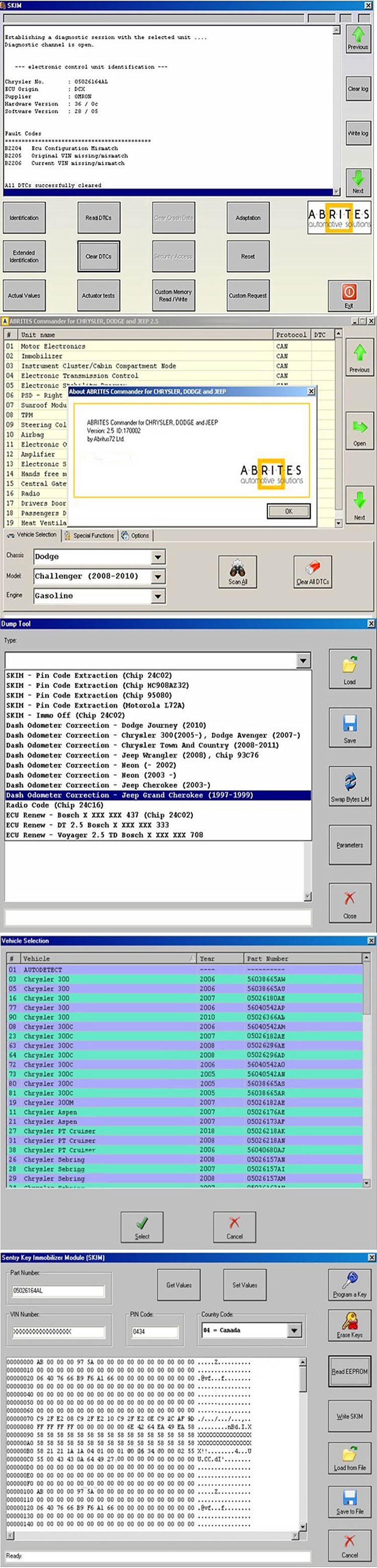Image resolution: width=377 pixels, height=1568 pixels.
Task: Open Actual Values
Action: tap(24, 295)
